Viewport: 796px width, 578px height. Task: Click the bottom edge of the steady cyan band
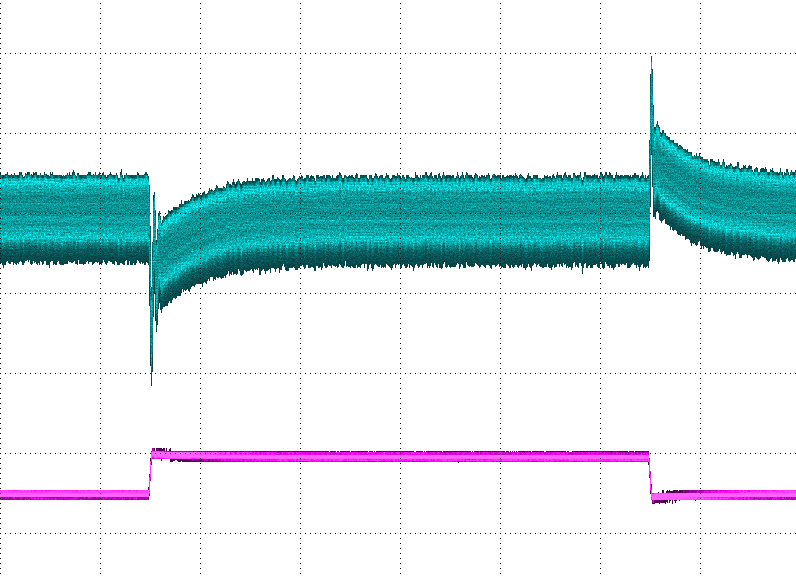(x=450, y=267)
